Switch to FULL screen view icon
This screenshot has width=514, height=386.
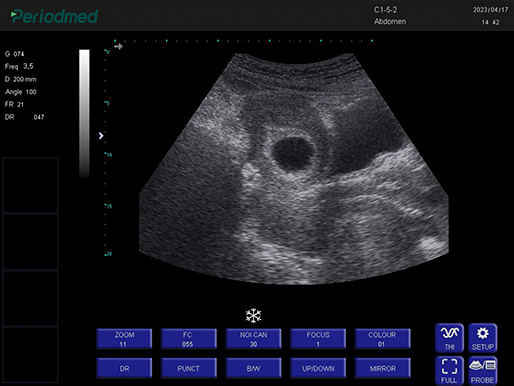(x=449, y=370)
